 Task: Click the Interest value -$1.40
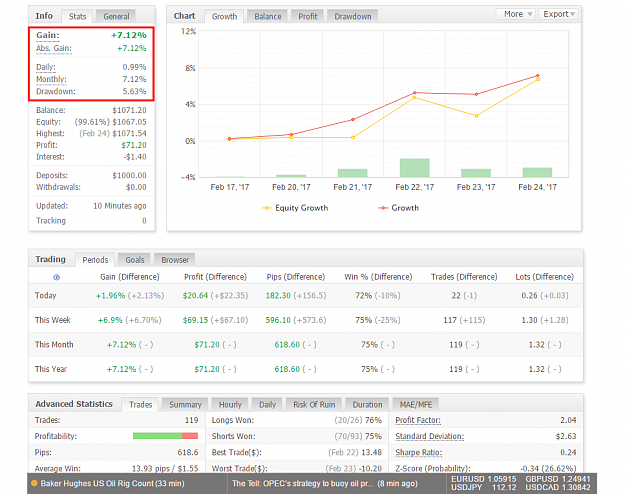(135, 157)
